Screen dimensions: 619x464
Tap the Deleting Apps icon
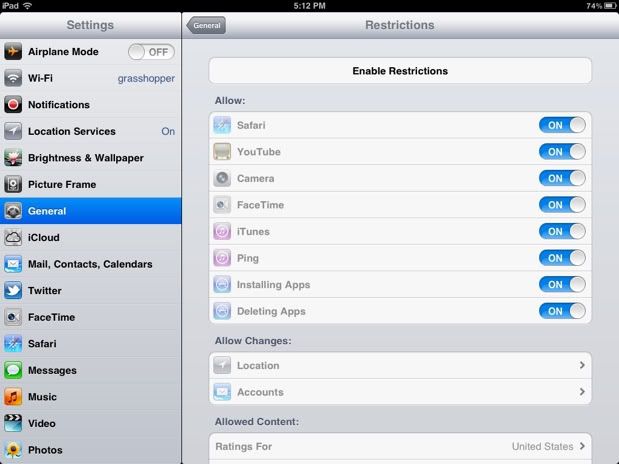[x=222, y=311]
